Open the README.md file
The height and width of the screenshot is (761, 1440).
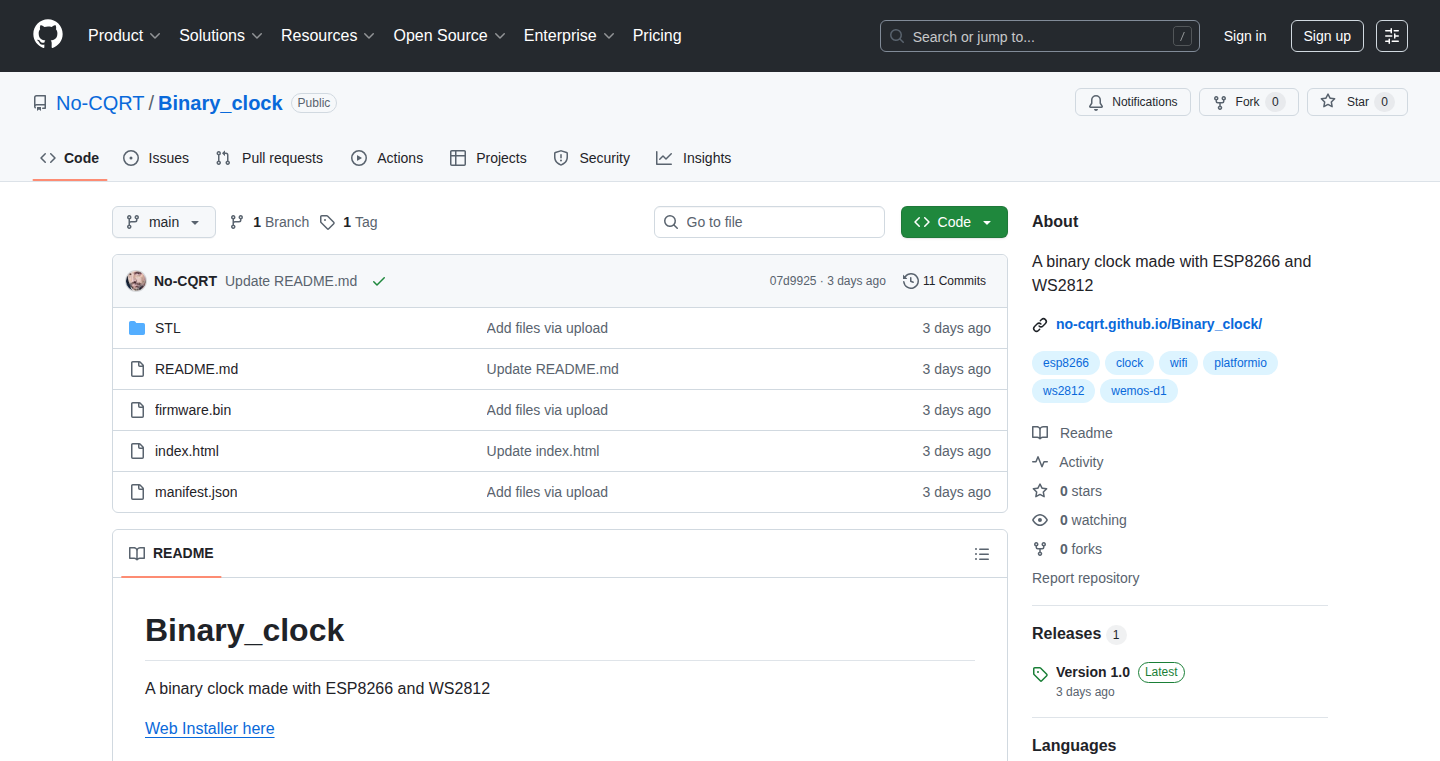196,369
